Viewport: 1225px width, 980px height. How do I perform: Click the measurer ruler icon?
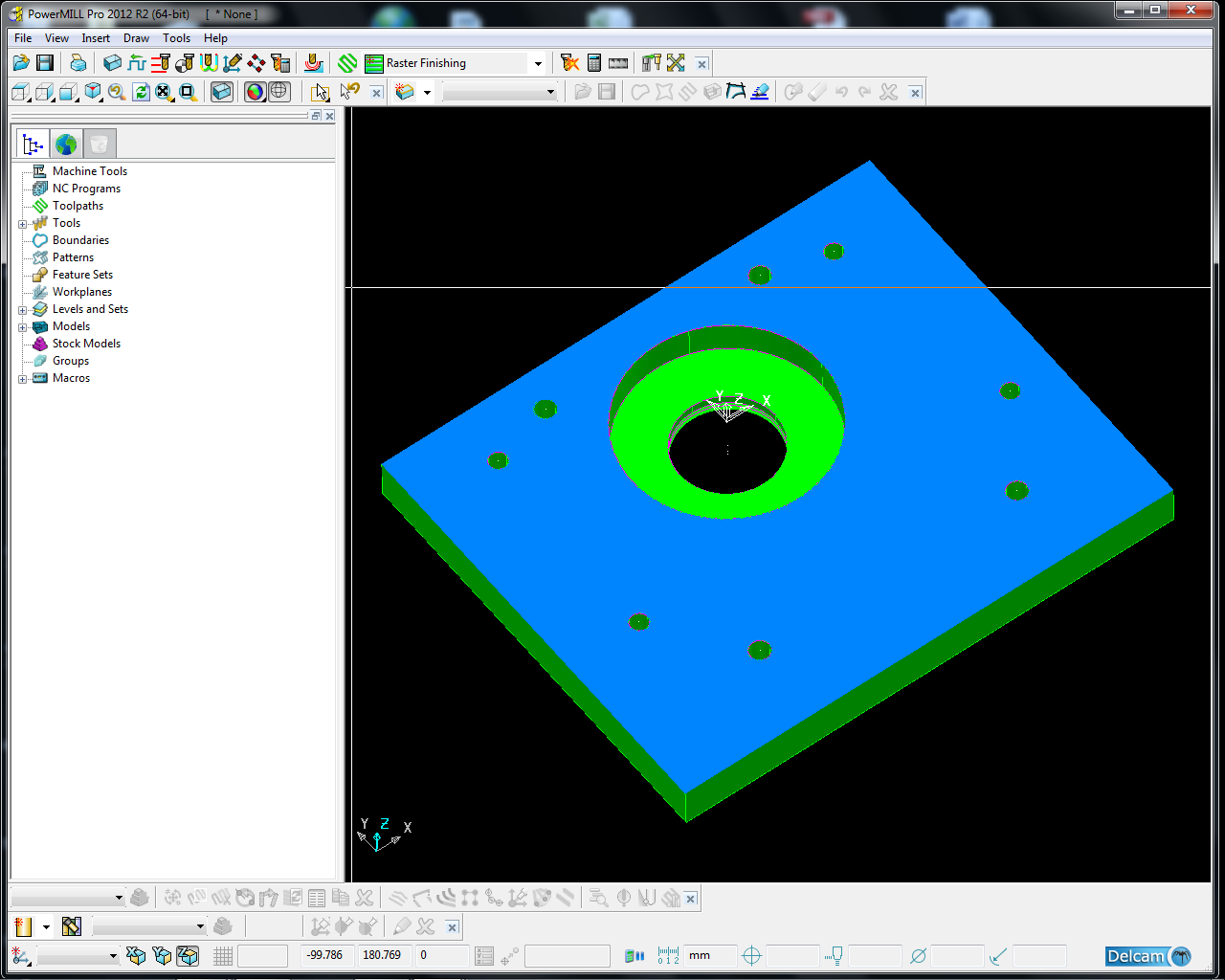(x=618, y=63)
